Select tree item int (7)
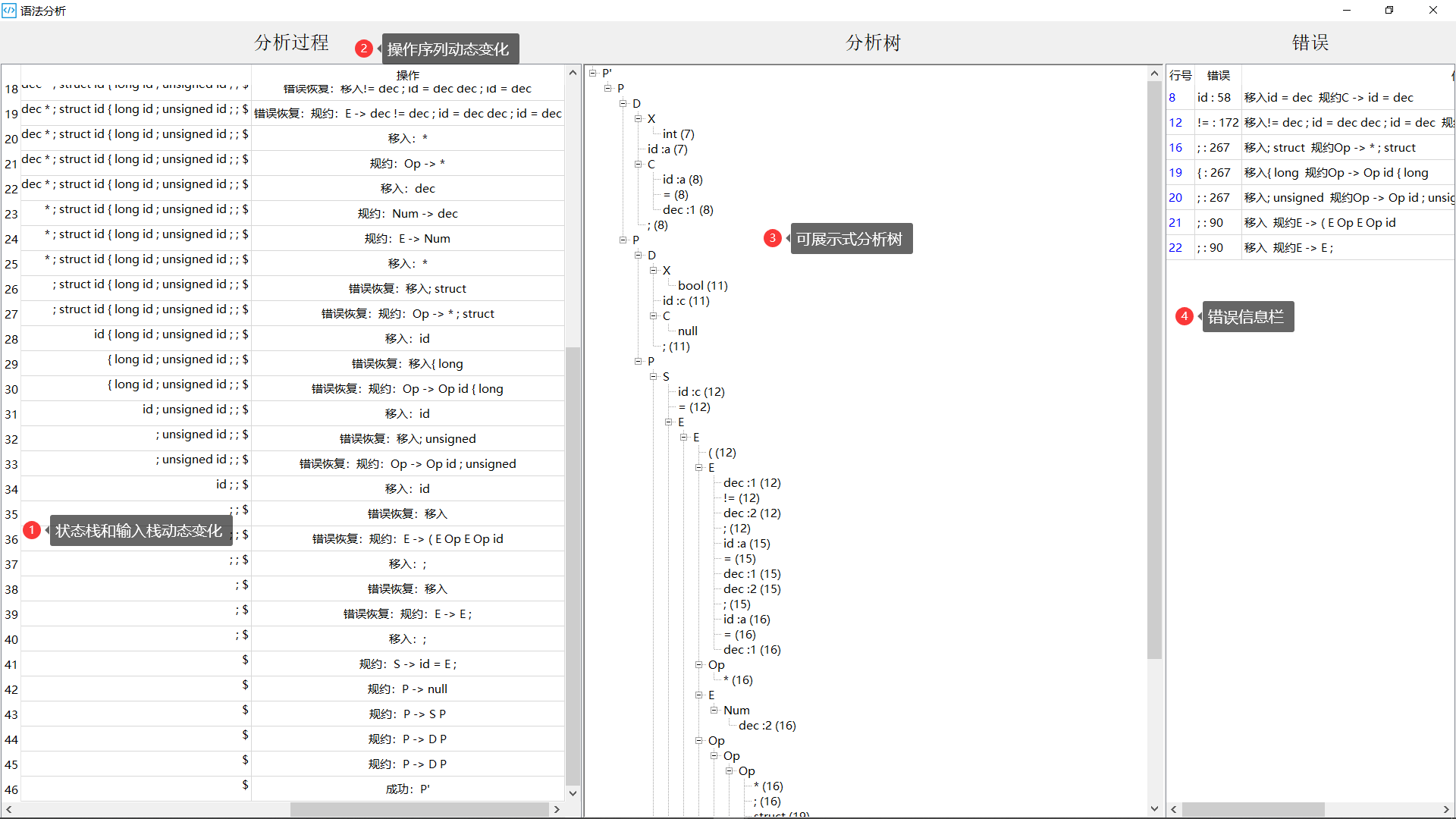Image resolution: width=1456 pixels, height=819 pixels. click(x=679, y=134)
